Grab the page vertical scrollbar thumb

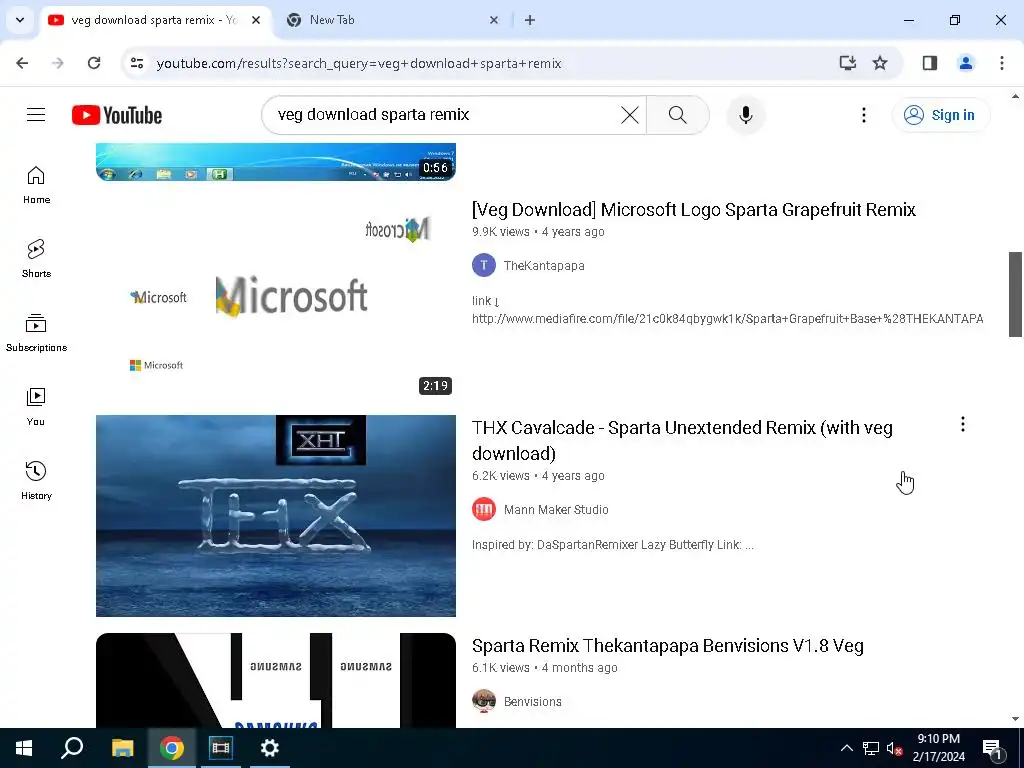(x=1015, y=294)
